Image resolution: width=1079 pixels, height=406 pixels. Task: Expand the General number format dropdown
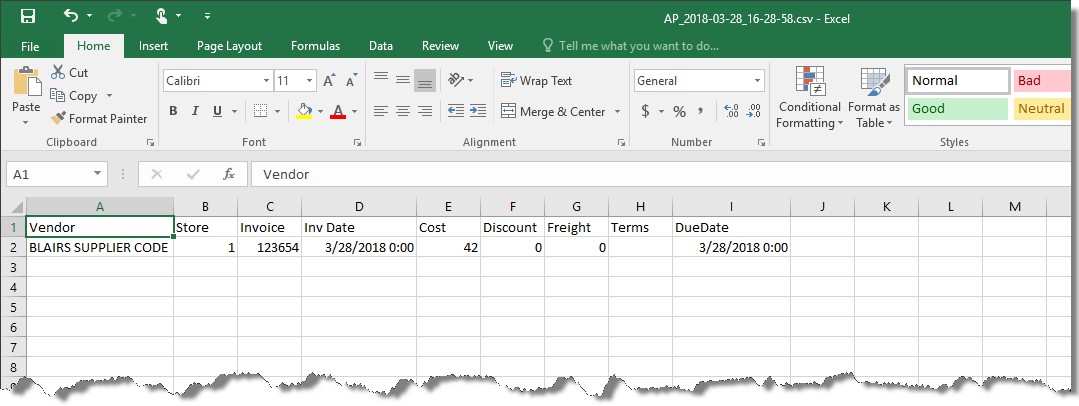click(757, 81)
